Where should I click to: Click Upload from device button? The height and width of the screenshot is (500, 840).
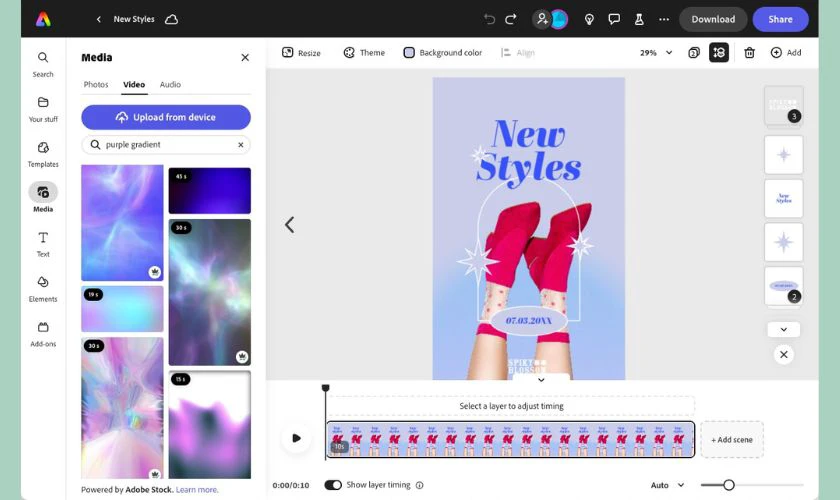166,117
